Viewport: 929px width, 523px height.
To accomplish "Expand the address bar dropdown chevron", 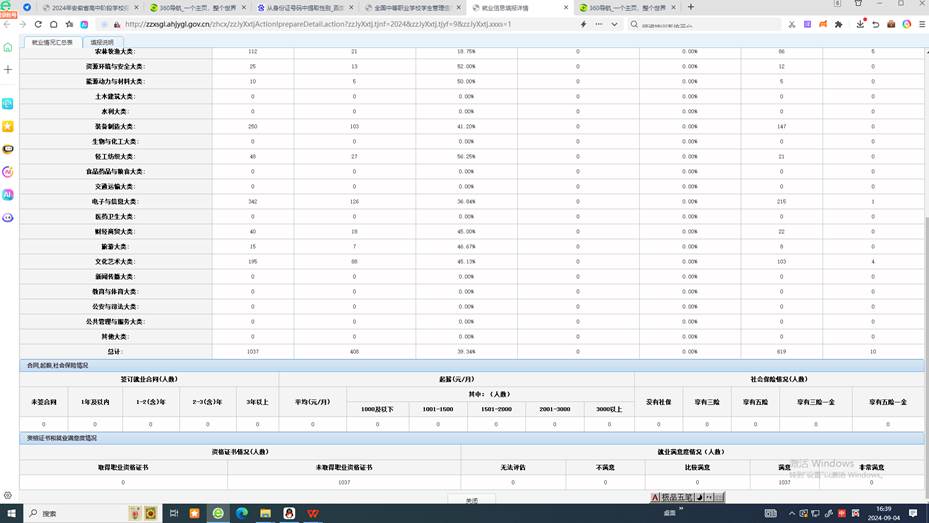I will [x=614, y=24].
